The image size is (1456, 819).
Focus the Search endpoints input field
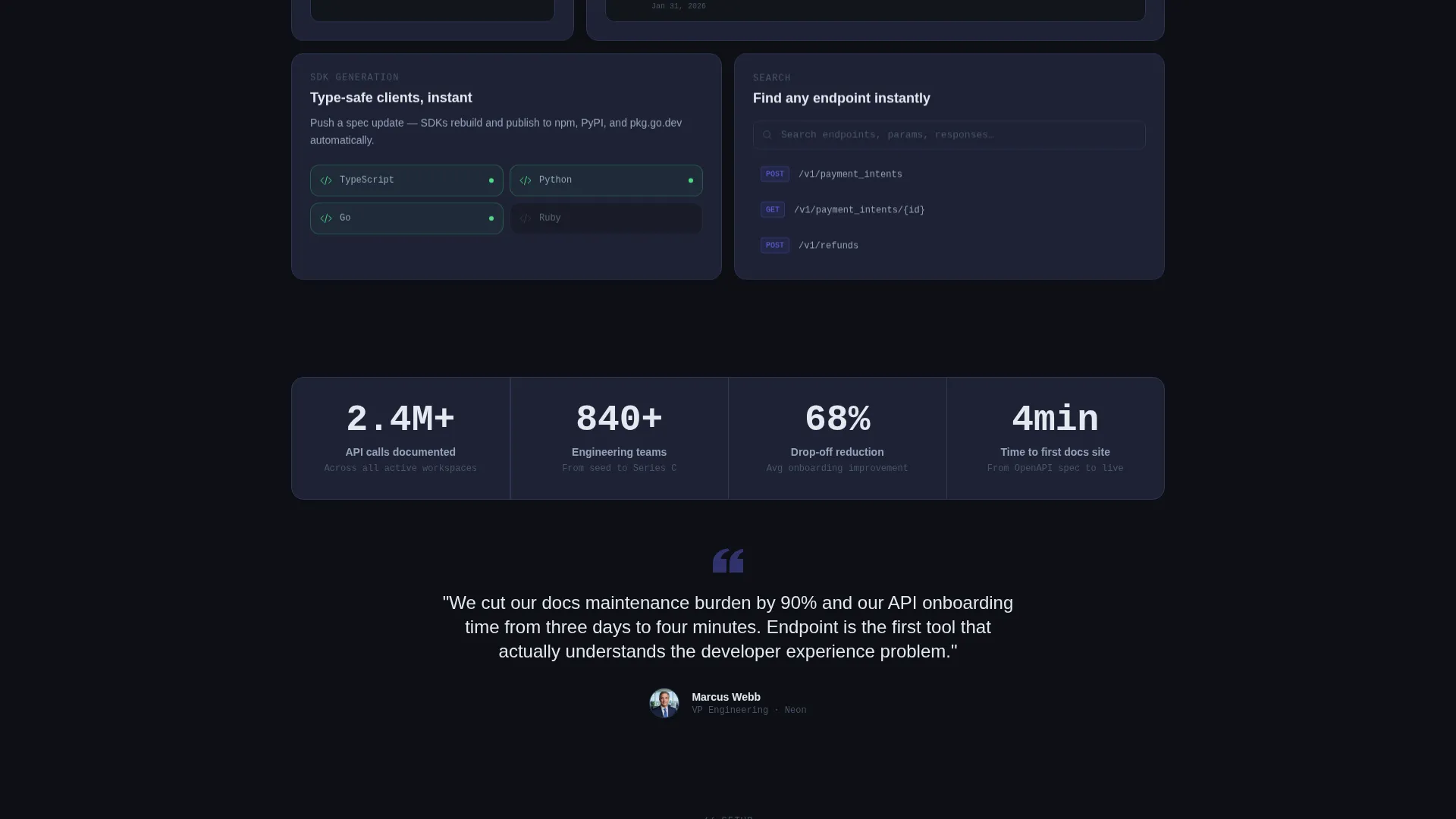click(949, 135)
